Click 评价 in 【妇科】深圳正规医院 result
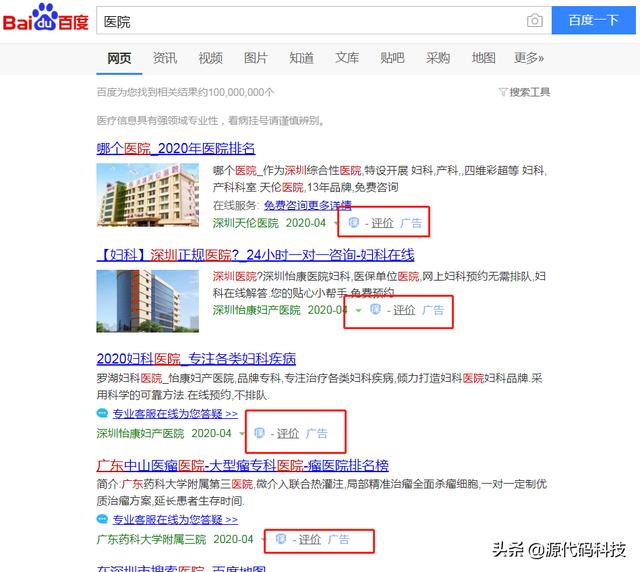This screenshot has height=572, width=640. point(404,310)
